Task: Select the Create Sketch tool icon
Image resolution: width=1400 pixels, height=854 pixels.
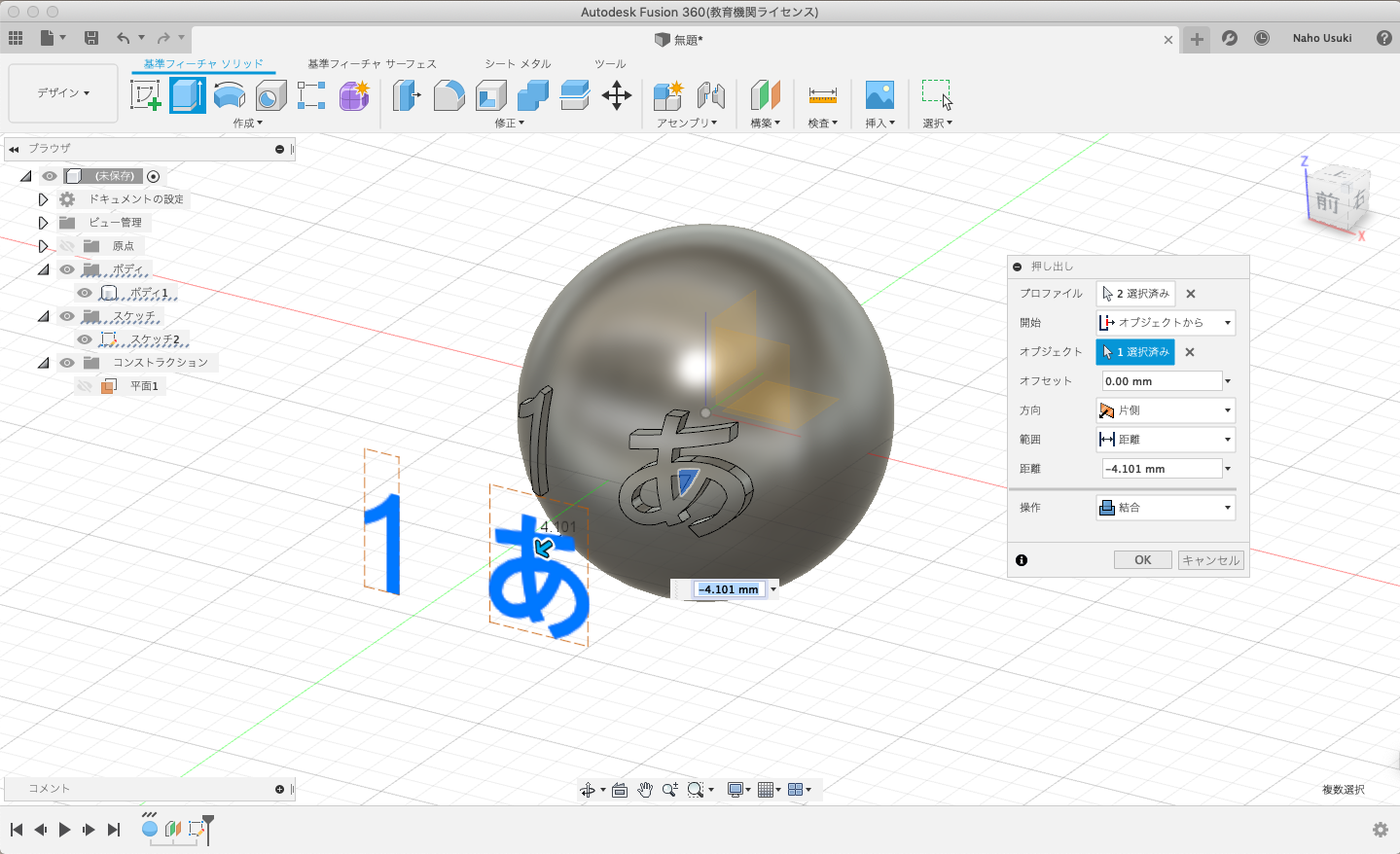Action: [145, 95]
